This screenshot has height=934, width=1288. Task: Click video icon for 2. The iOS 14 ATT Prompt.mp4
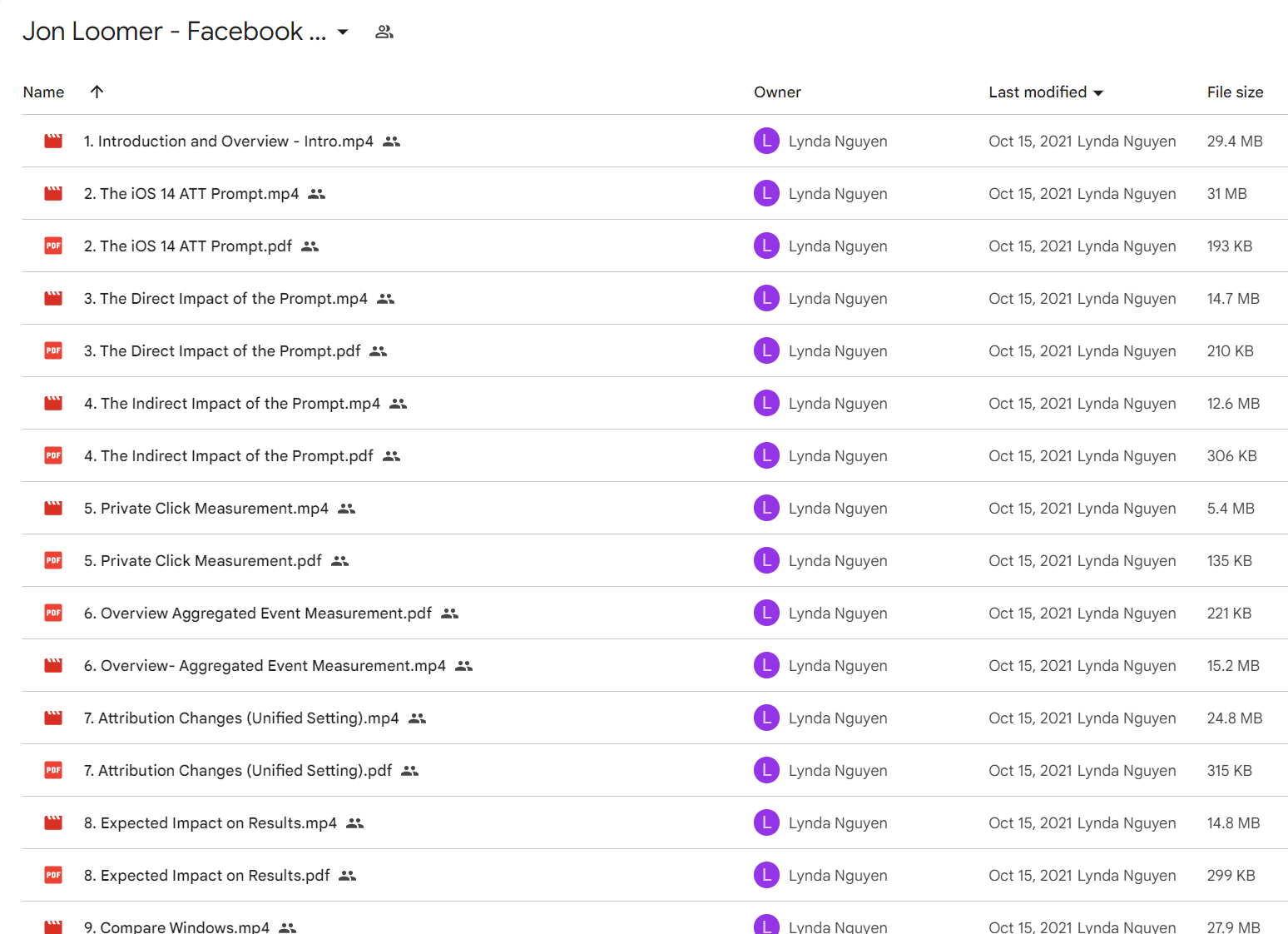click(53, 194)
